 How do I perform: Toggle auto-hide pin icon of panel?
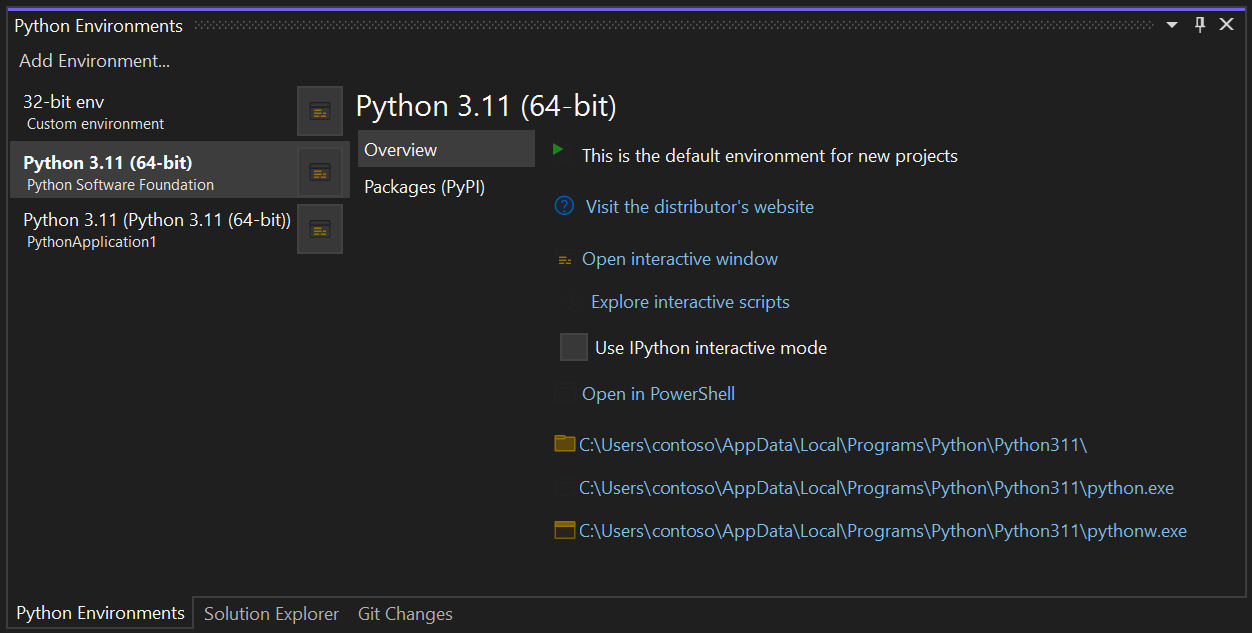tap(1201, 25)
